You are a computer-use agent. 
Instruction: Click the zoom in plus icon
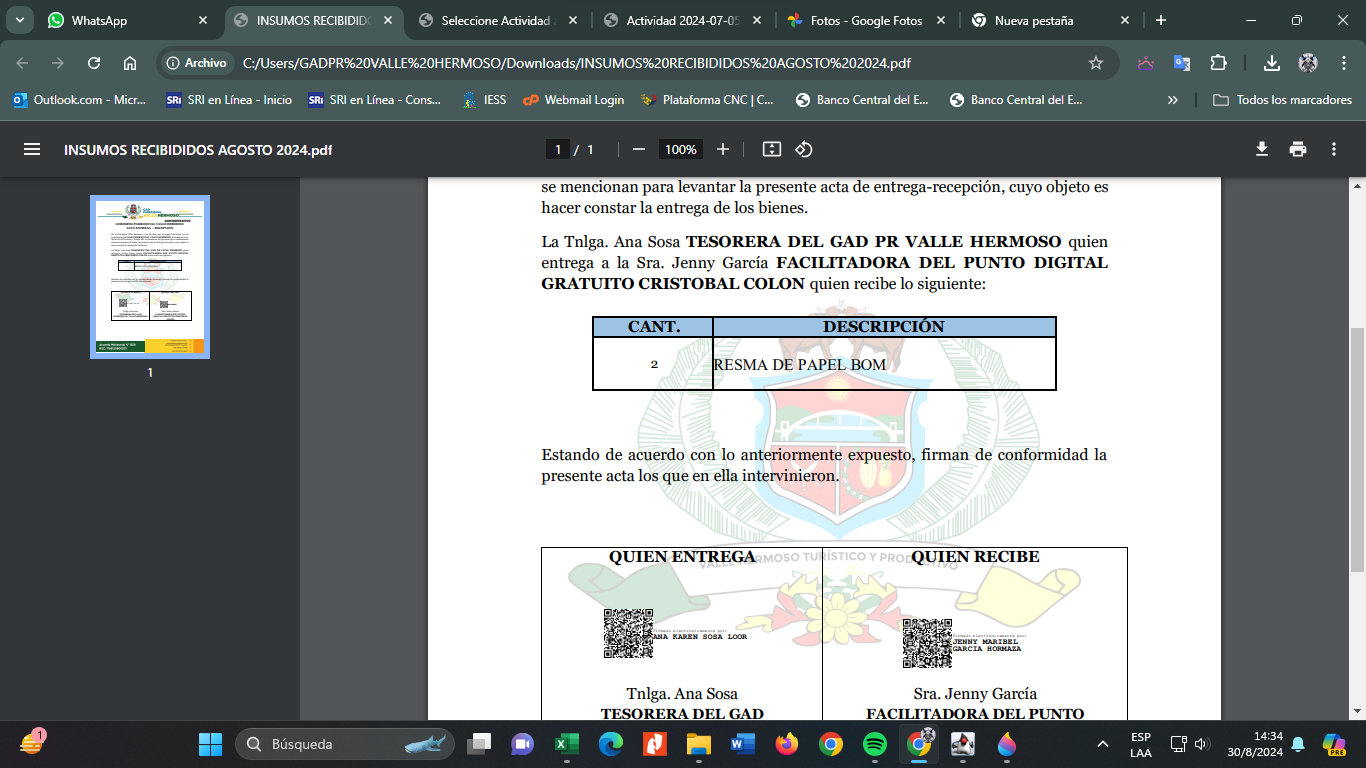723,149
